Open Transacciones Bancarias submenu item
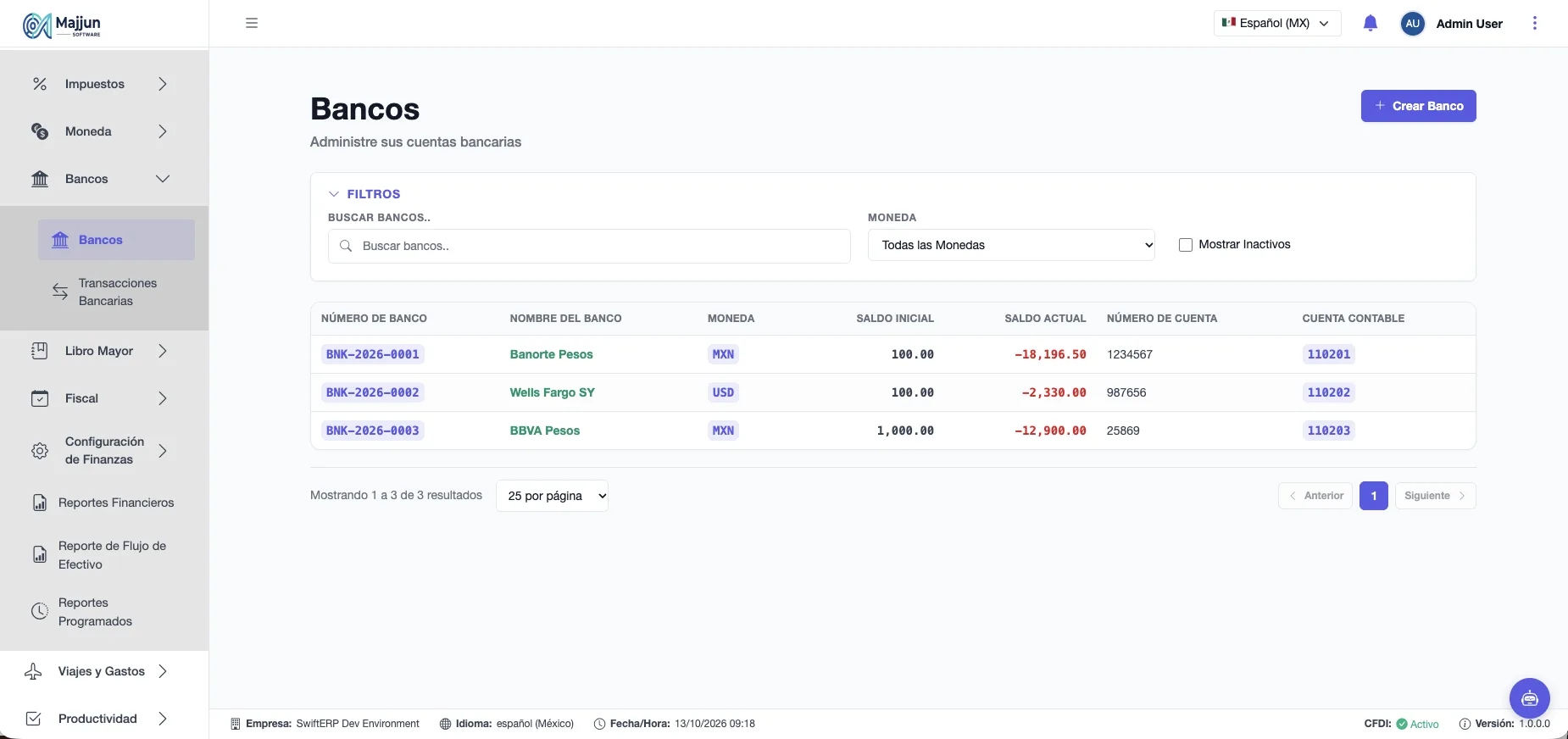The height and width of the screenshot is (739, 1568). tap(116, 292)
